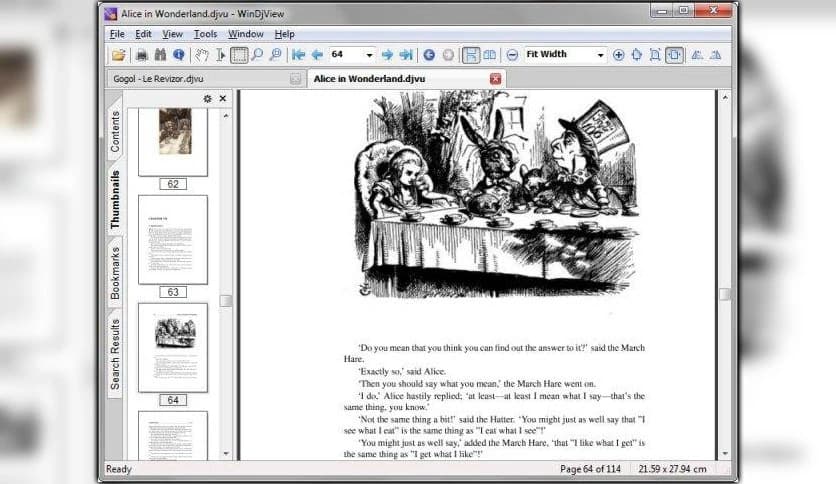Open thumbnails panel settings gear

[207, 99]
